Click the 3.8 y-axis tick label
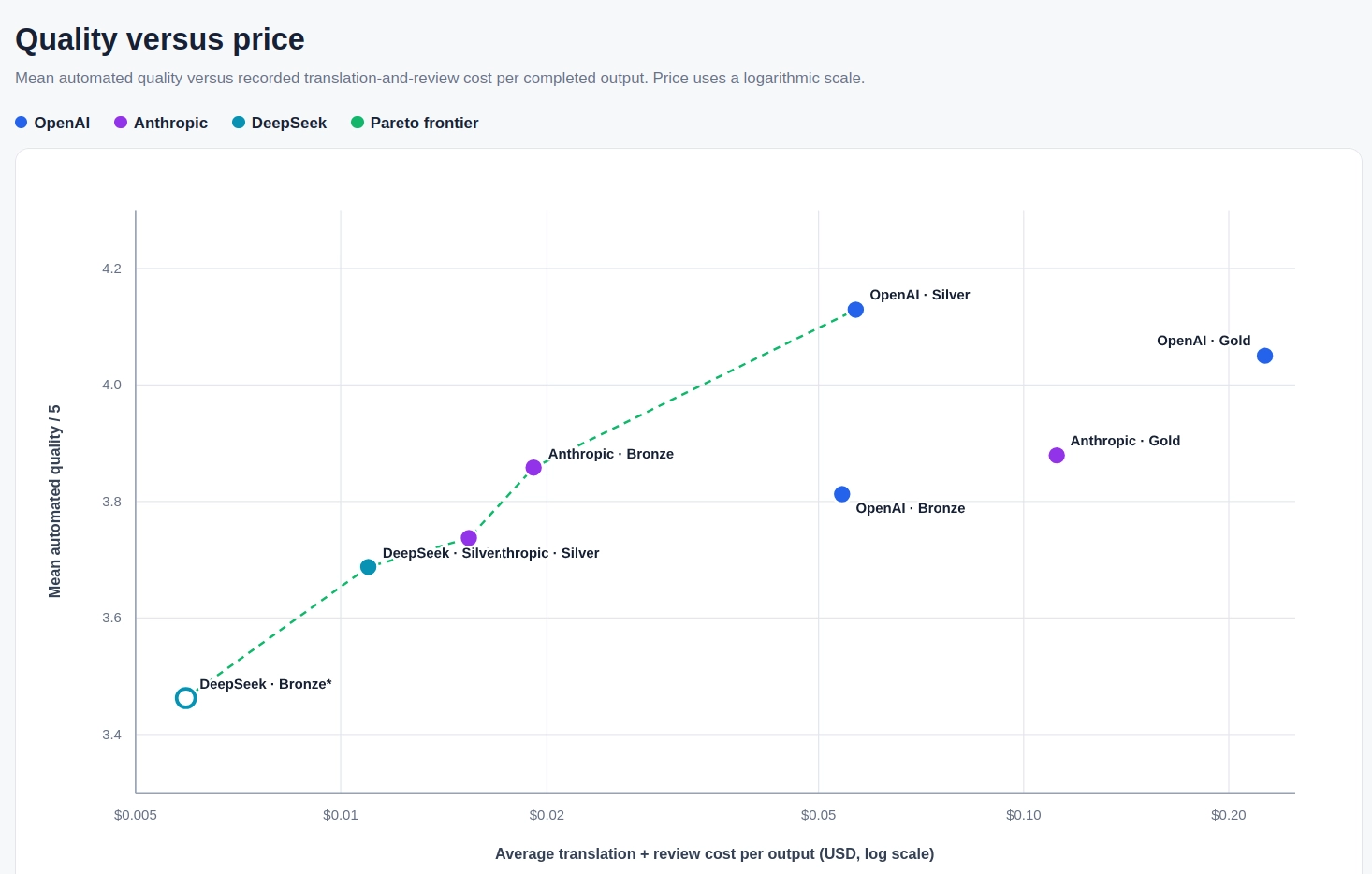Viewport: 1372px width, 874px height. pyautogui.click(x=112, y=502)
